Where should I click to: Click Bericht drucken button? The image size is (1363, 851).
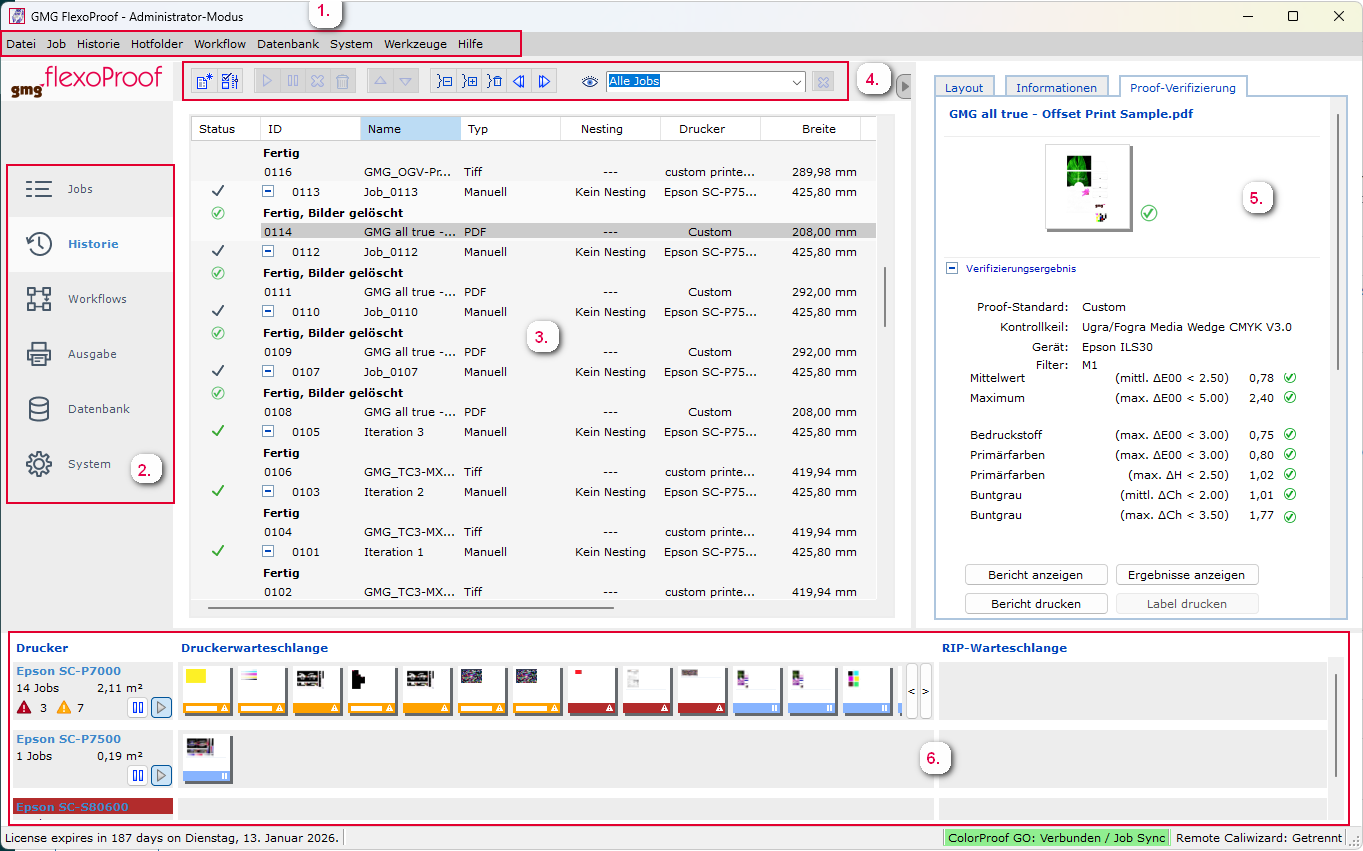click(x=1037, y=603)
